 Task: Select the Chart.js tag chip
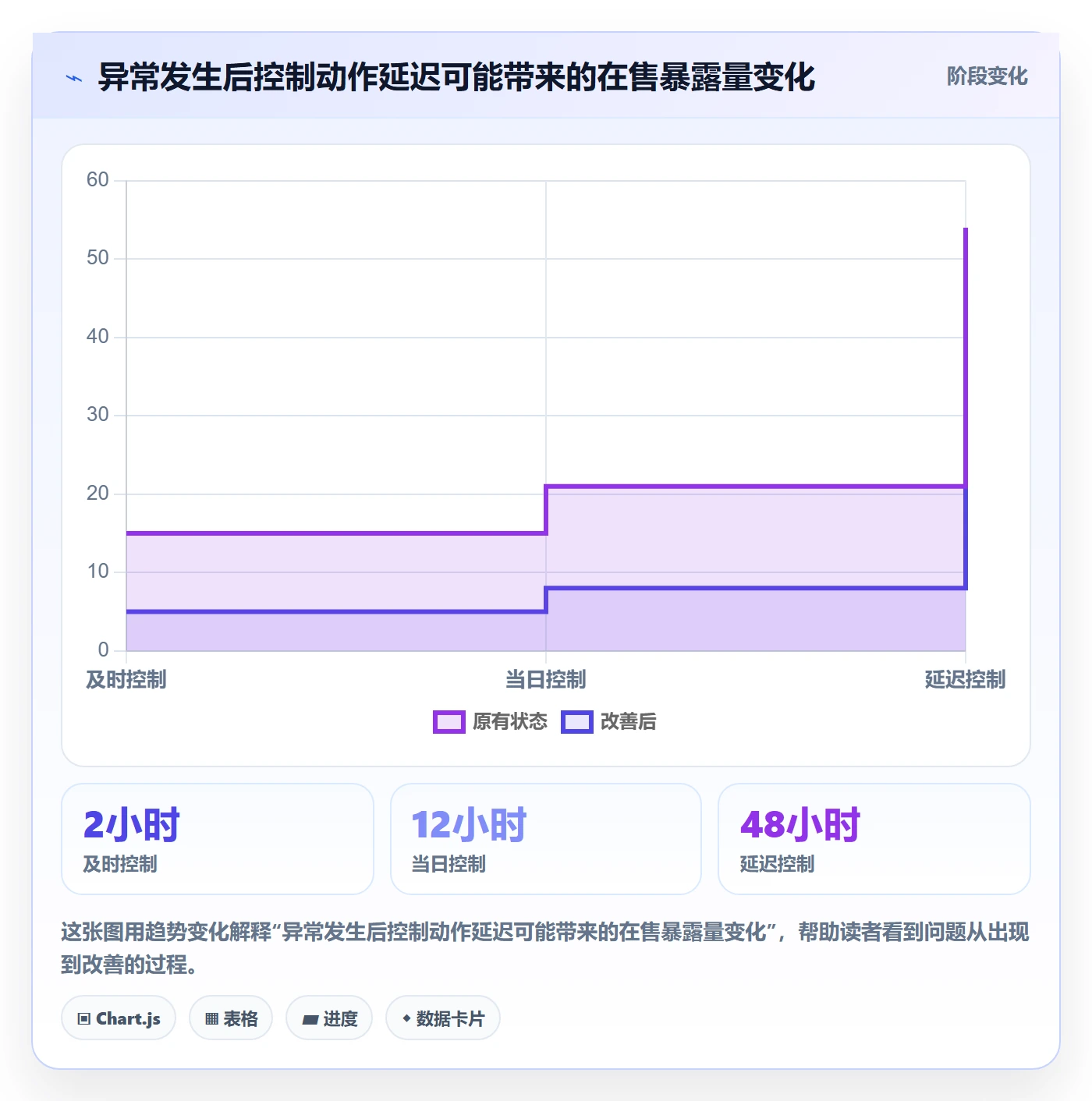[x=119, y=1018]
